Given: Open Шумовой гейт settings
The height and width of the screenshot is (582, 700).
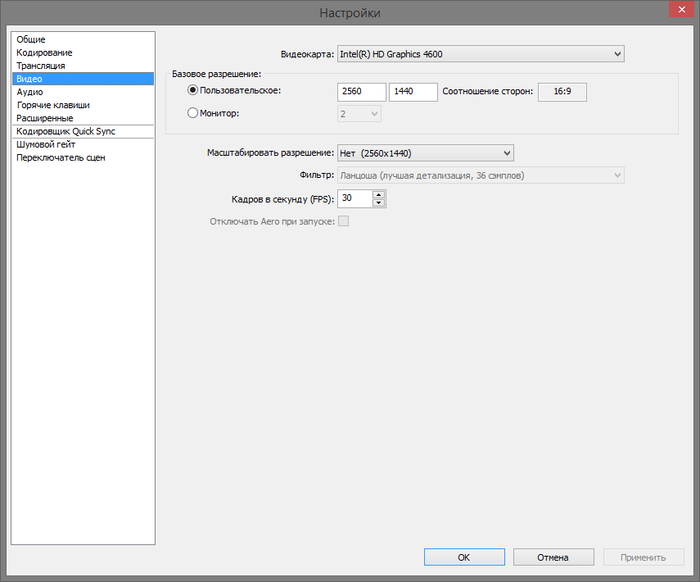Looking at the screenshot, I should [x=46, y=144].
